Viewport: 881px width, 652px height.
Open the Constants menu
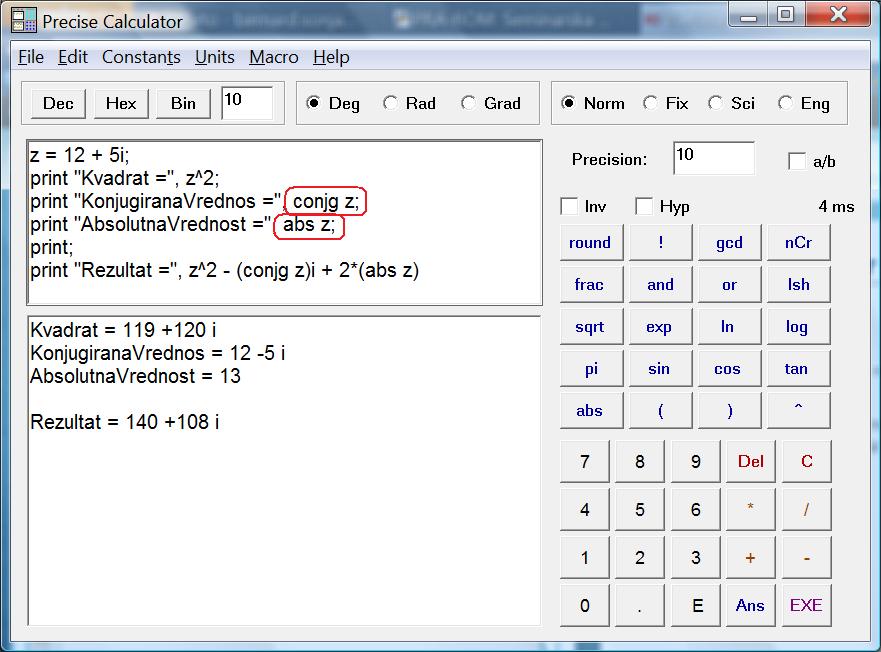tap(141, 57)
